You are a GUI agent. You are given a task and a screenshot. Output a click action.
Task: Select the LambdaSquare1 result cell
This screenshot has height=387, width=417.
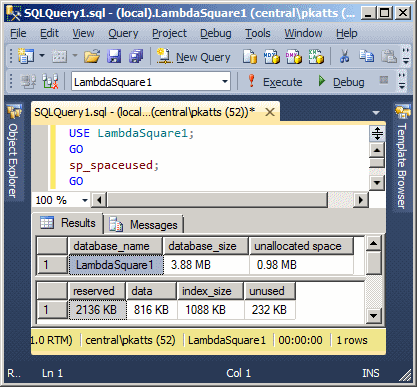pyautogui.click(x=116, y=265)
